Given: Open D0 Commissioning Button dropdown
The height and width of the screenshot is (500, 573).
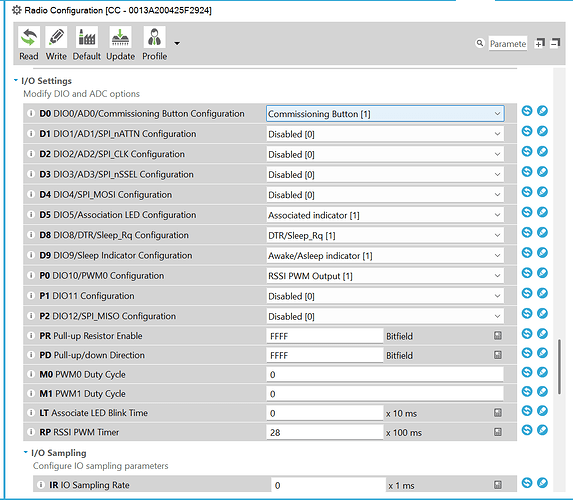Looking at the screenshot, I should click(x=385, y=114).
